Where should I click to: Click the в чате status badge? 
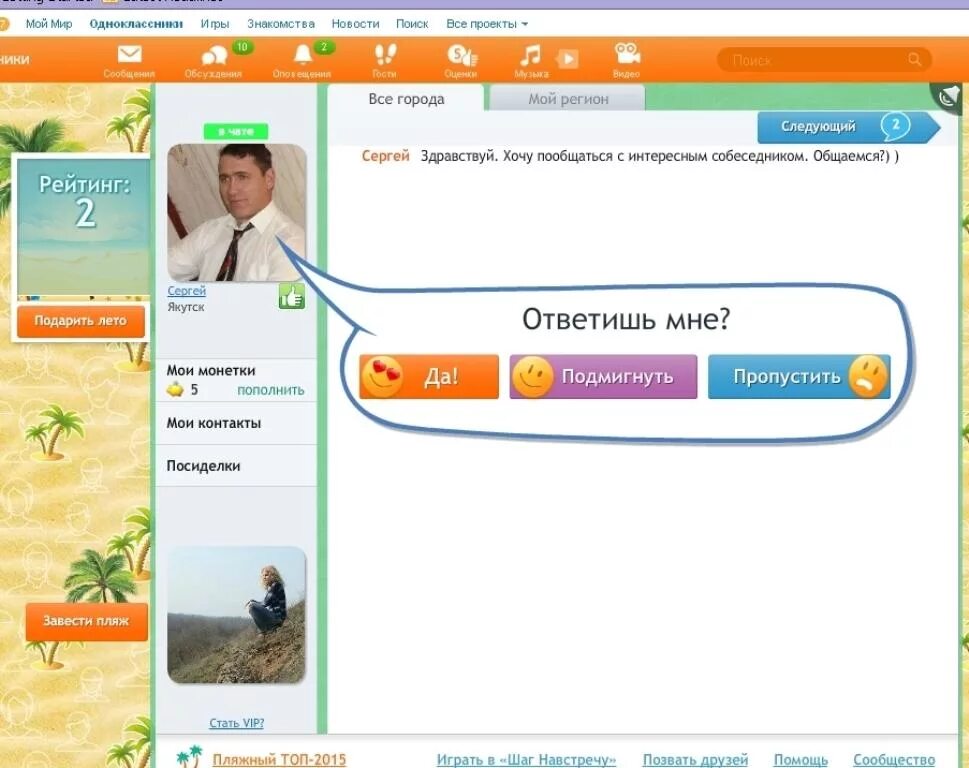(236, 131)
